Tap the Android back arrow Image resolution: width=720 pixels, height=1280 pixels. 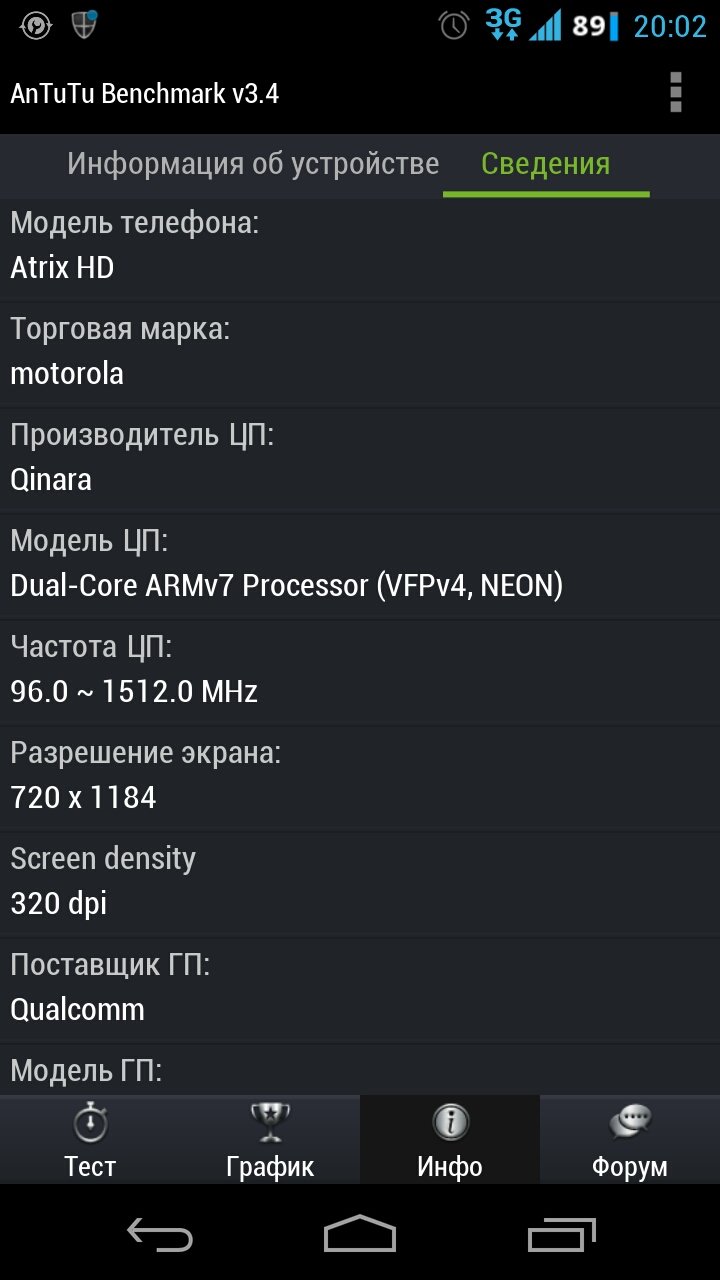point(160,1235)
